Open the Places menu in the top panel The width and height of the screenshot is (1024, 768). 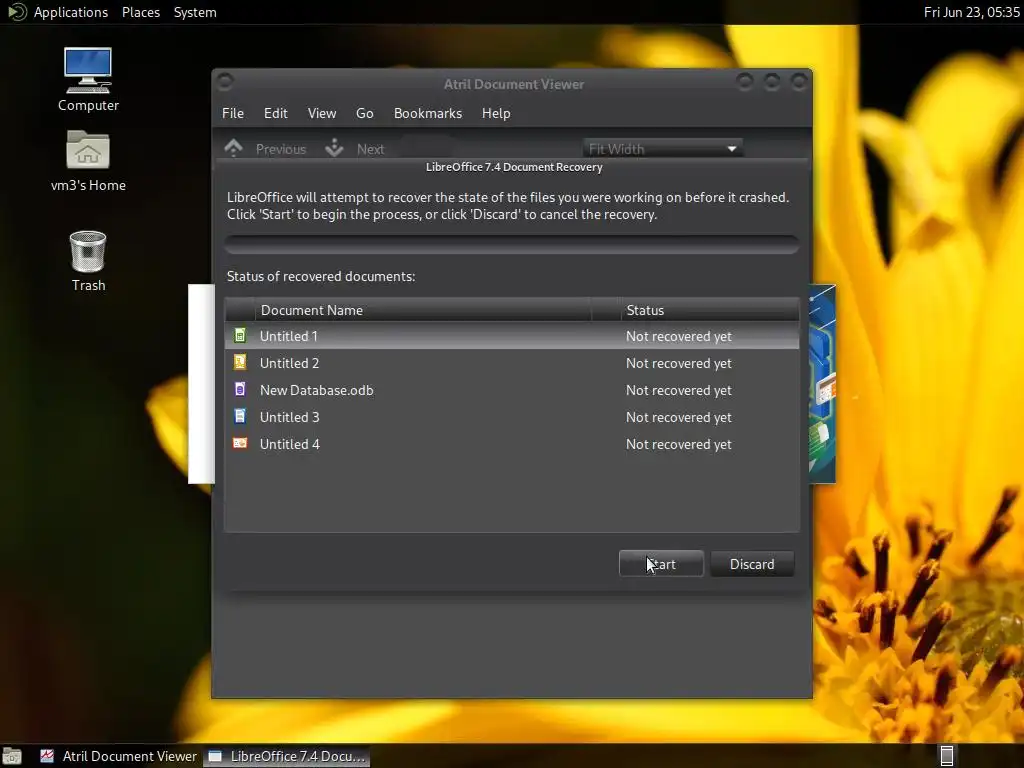pos(141,12)
